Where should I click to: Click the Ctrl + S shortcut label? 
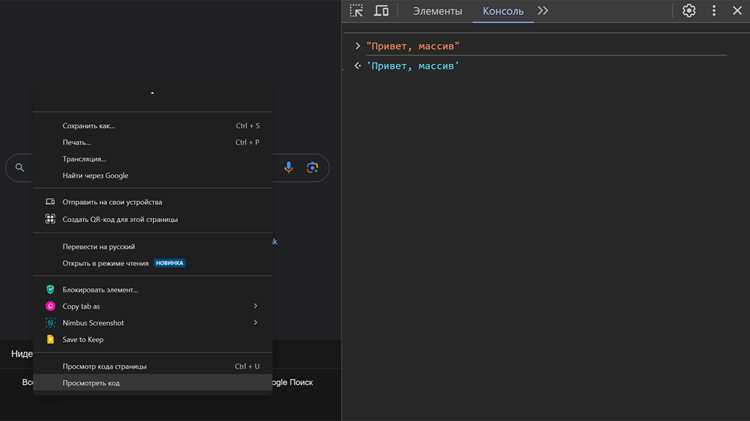(x=248, y=126)
